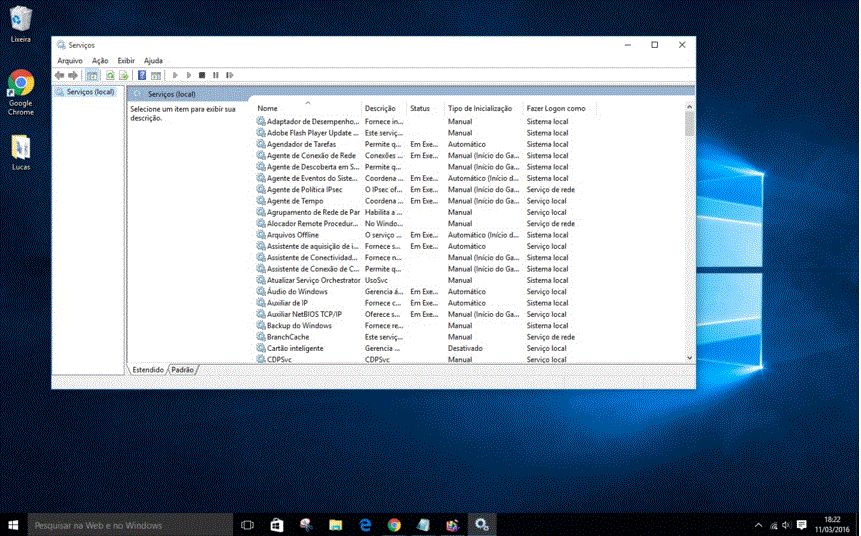Screen dimensions: 861x536
Task: Click the Pesquisar na Web search box
Action: (130, 525)
